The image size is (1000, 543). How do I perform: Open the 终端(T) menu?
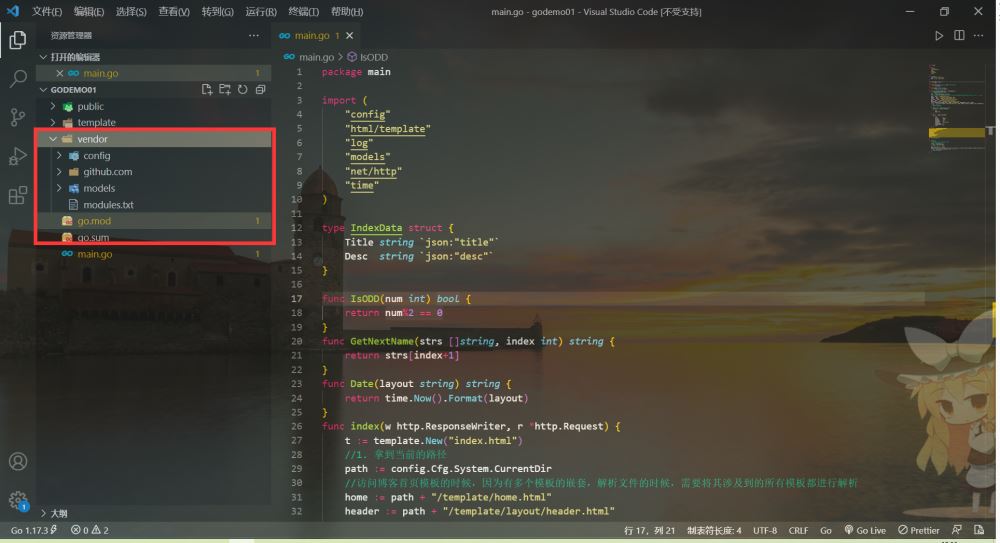[304, 11]
